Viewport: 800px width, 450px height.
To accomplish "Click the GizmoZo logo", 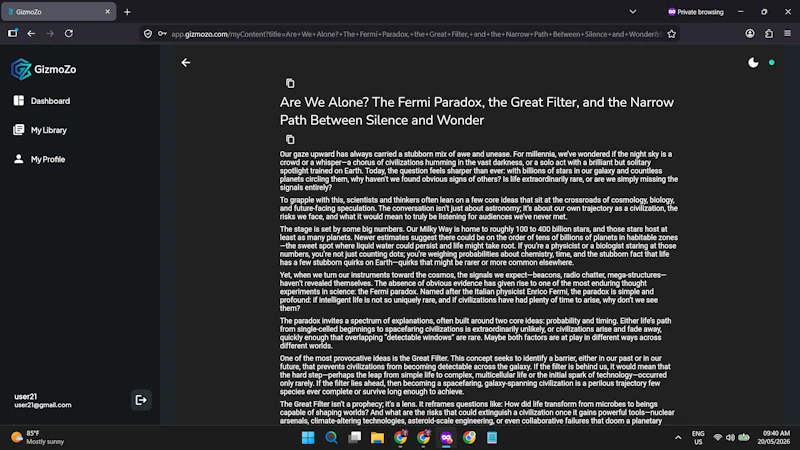I will 44,69.
